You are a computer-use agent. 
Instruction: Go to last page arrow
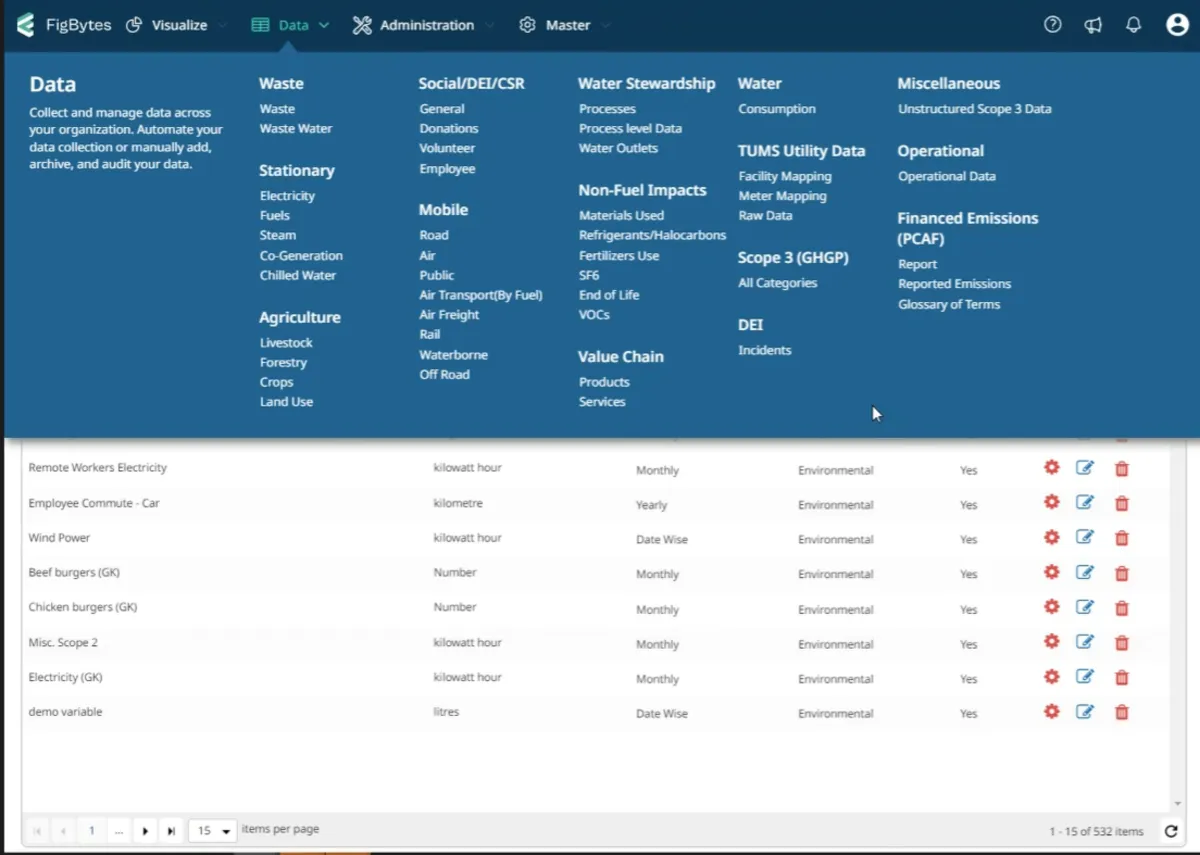(171, 831)
